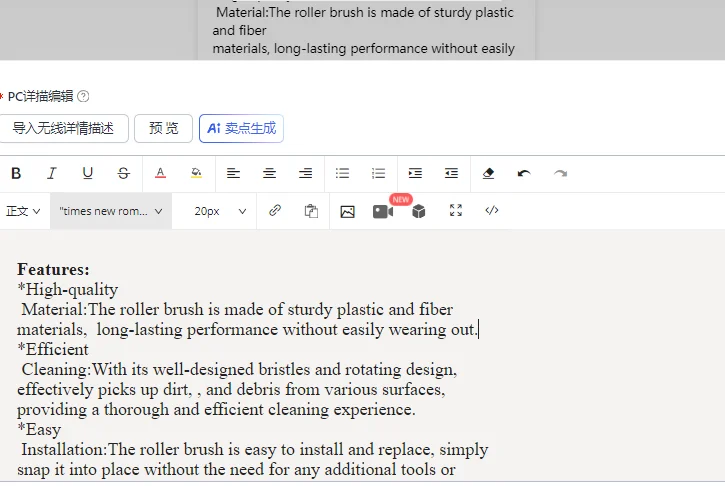Viewport: 725px width, 486px height.
Task: Increase paragraph indent
Action: point(415,173)
